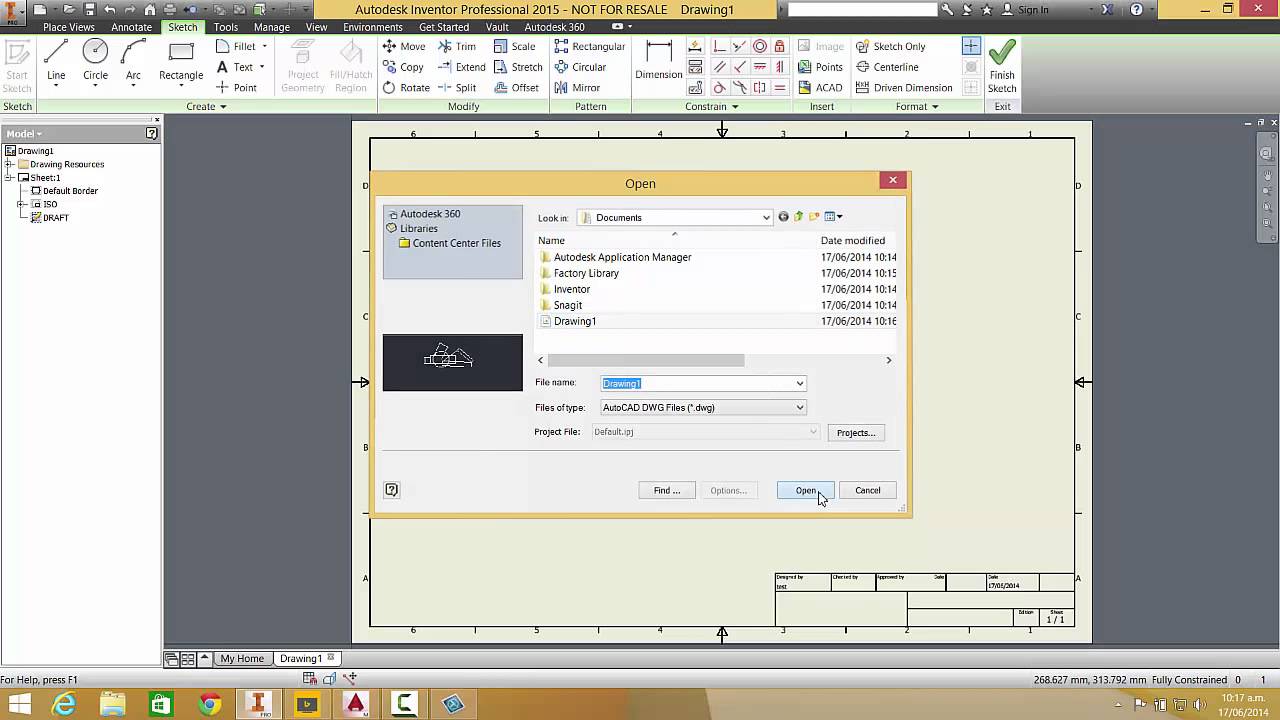This screenshot has height=720, width=1280.
Task: Expand the ISO tree node
Action: pos(21,204)
